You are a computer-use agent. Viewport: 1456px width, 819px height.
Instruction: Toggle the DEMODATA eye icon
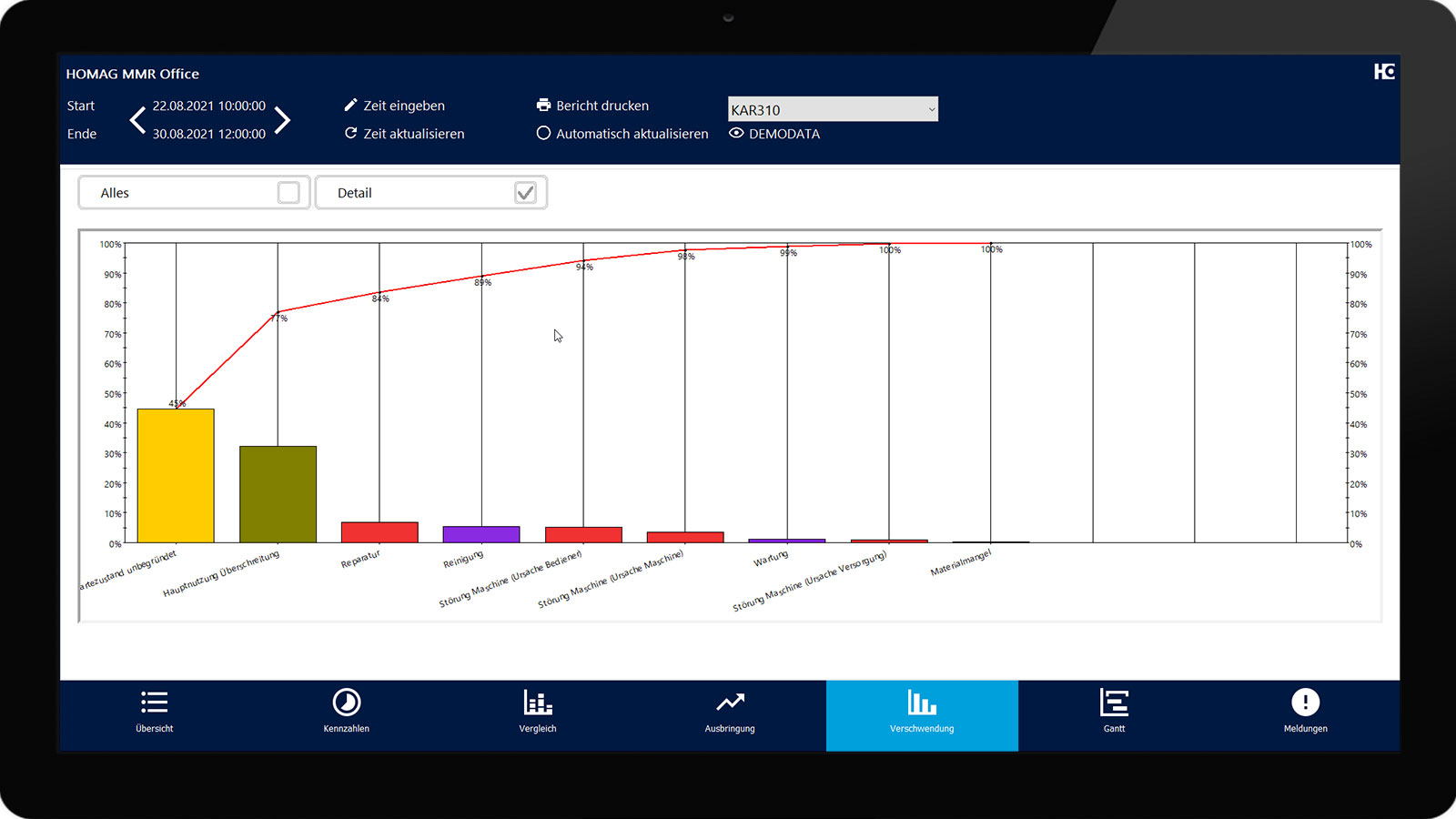(736, 133)
